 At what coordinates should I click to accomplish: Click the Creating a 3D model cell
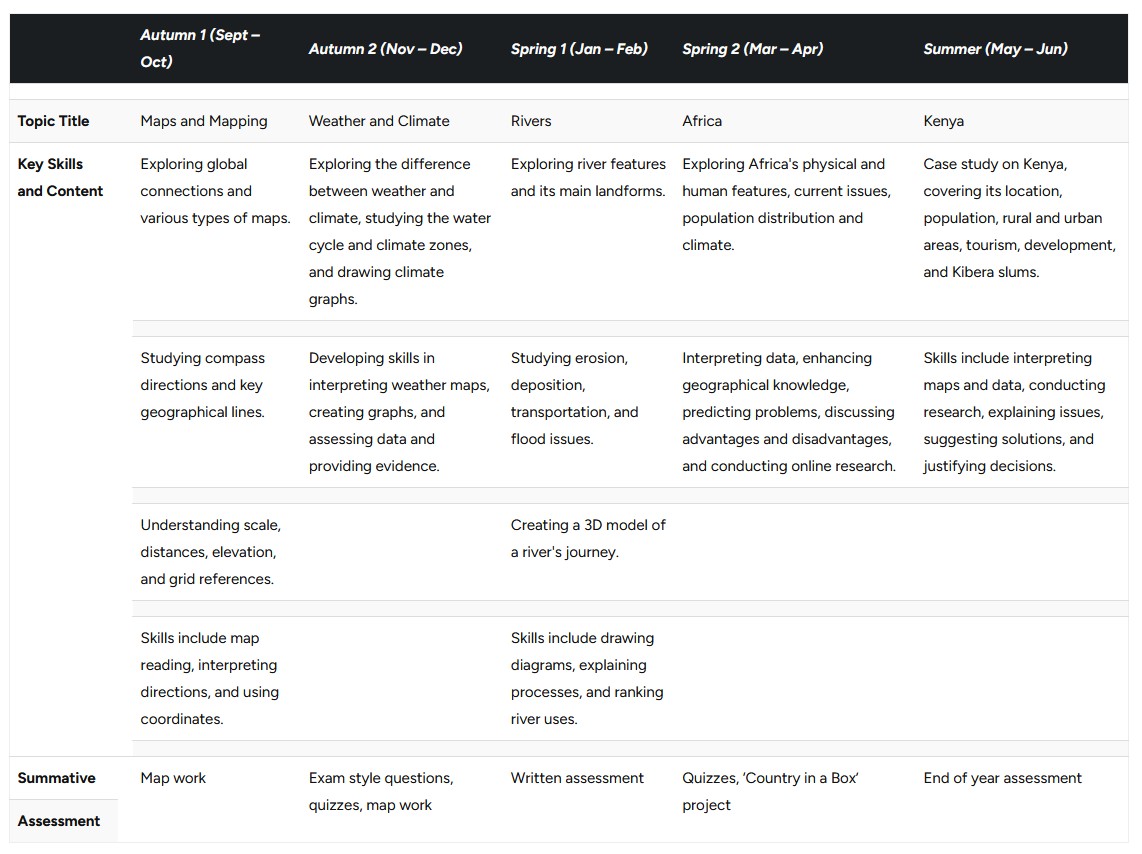click(x=588, y=538)
